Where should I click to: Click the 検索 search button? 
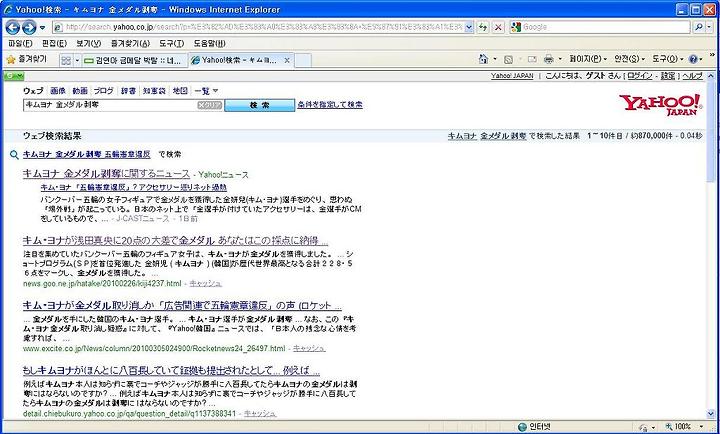pos(259,105)
